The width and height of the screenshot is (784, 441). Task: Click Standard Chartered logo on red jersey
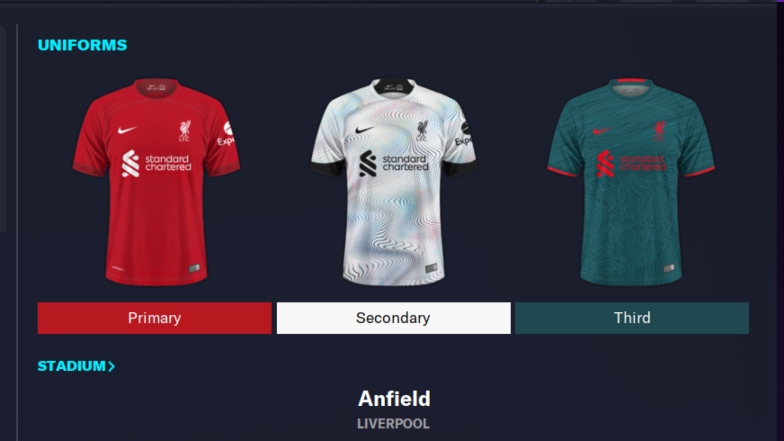click(156, 164)
